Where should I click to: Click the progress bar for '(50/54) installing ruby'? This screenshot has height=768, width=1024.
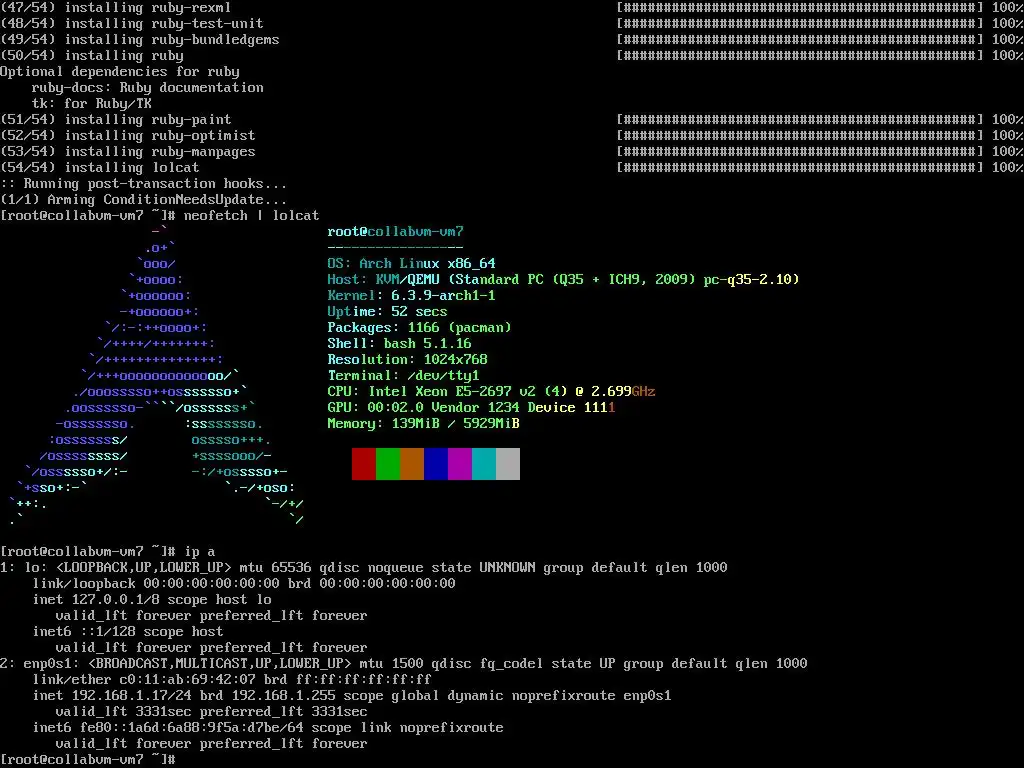[x=800, y=56]
